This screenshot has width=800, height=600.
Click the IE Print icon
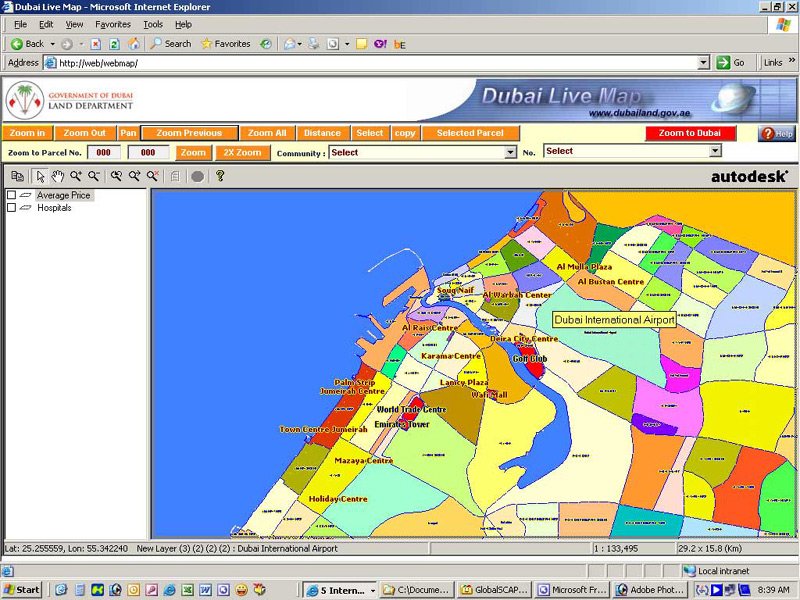pyautogui.click(x=313, y=44)
